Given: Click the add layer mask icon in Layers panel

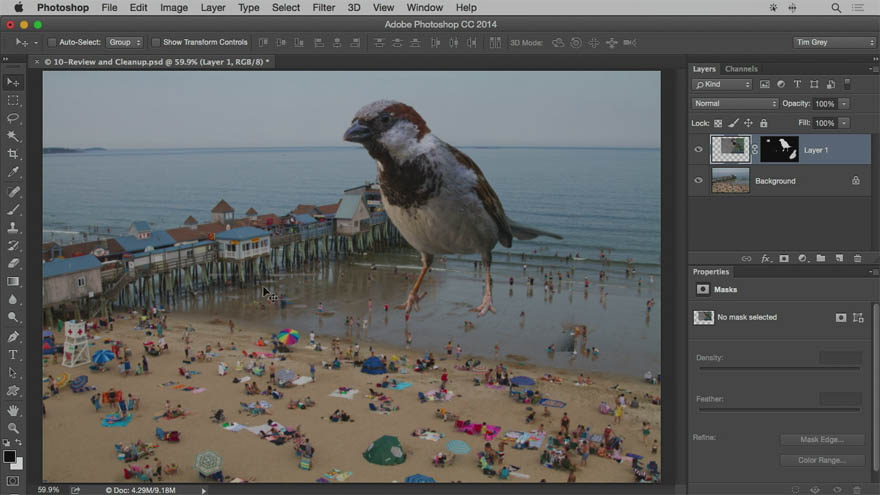Looking at the screenshot, I should [x=784, y=259].
